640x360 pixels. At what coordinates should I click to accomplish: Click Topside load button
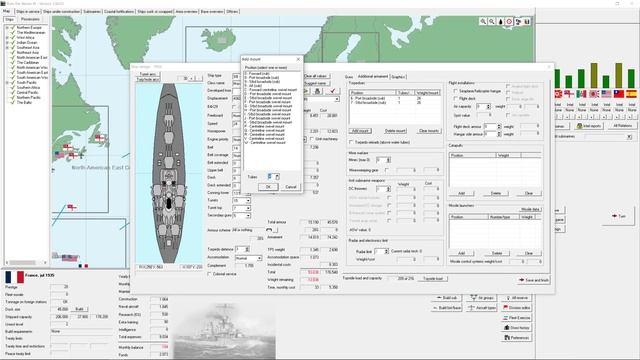(433, 278)
